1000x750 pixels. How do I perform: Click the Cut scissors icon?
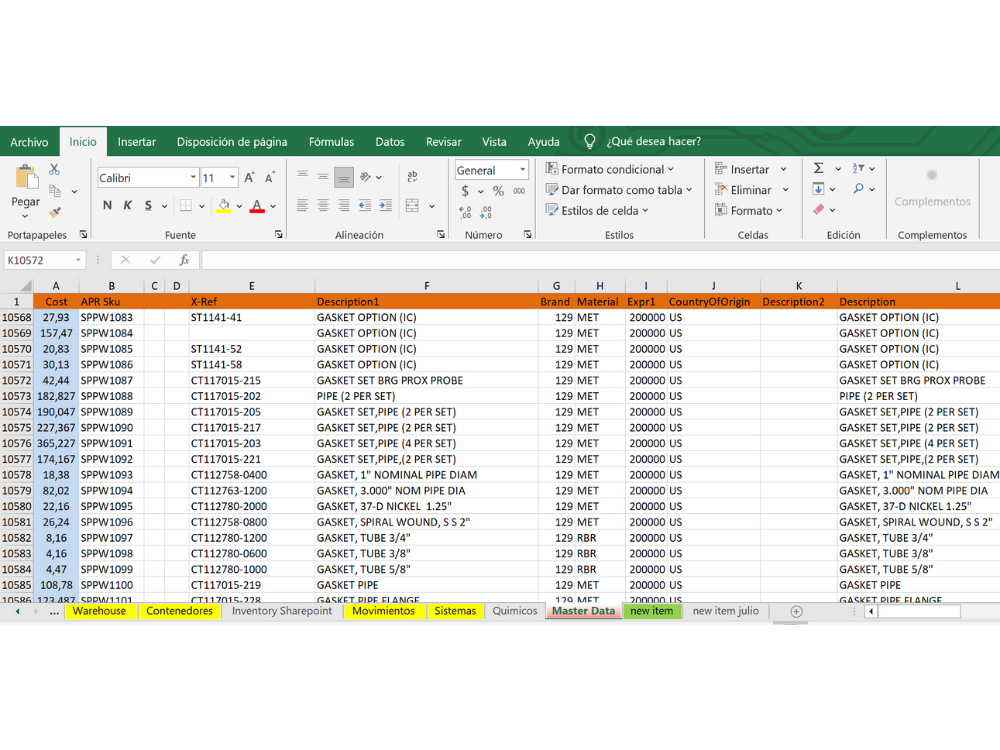click(x=54, y=170)
